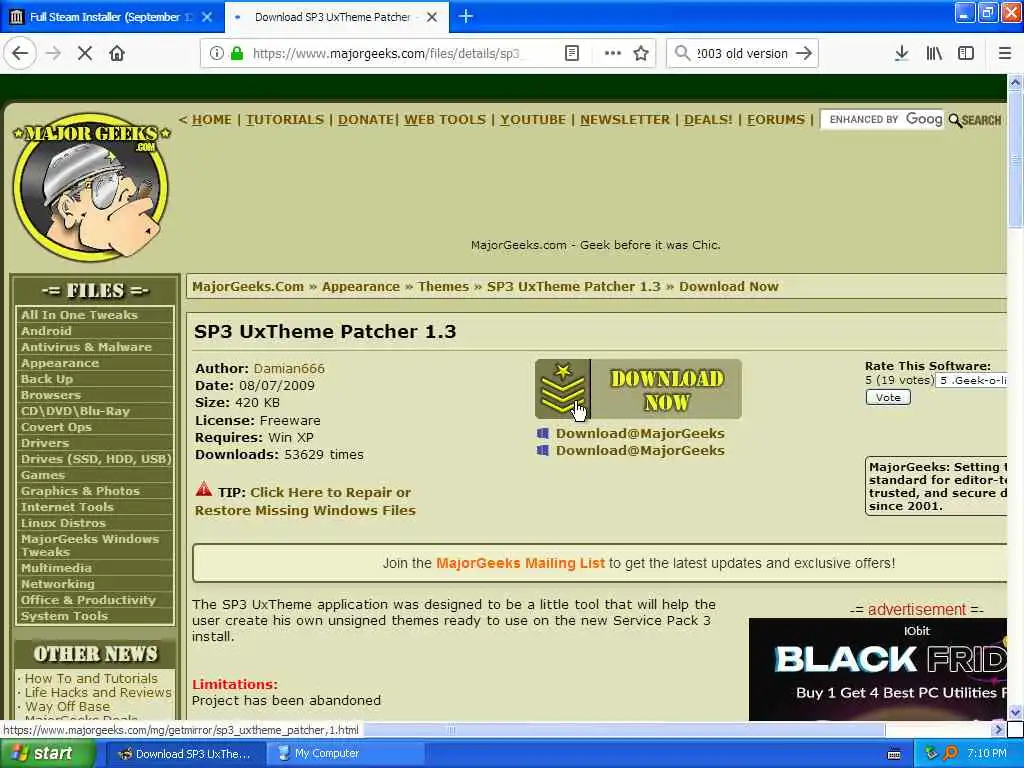Open the library bookmarks icon
The height and width of the screenshot is (768, 1024).
(x=934, y=54)
